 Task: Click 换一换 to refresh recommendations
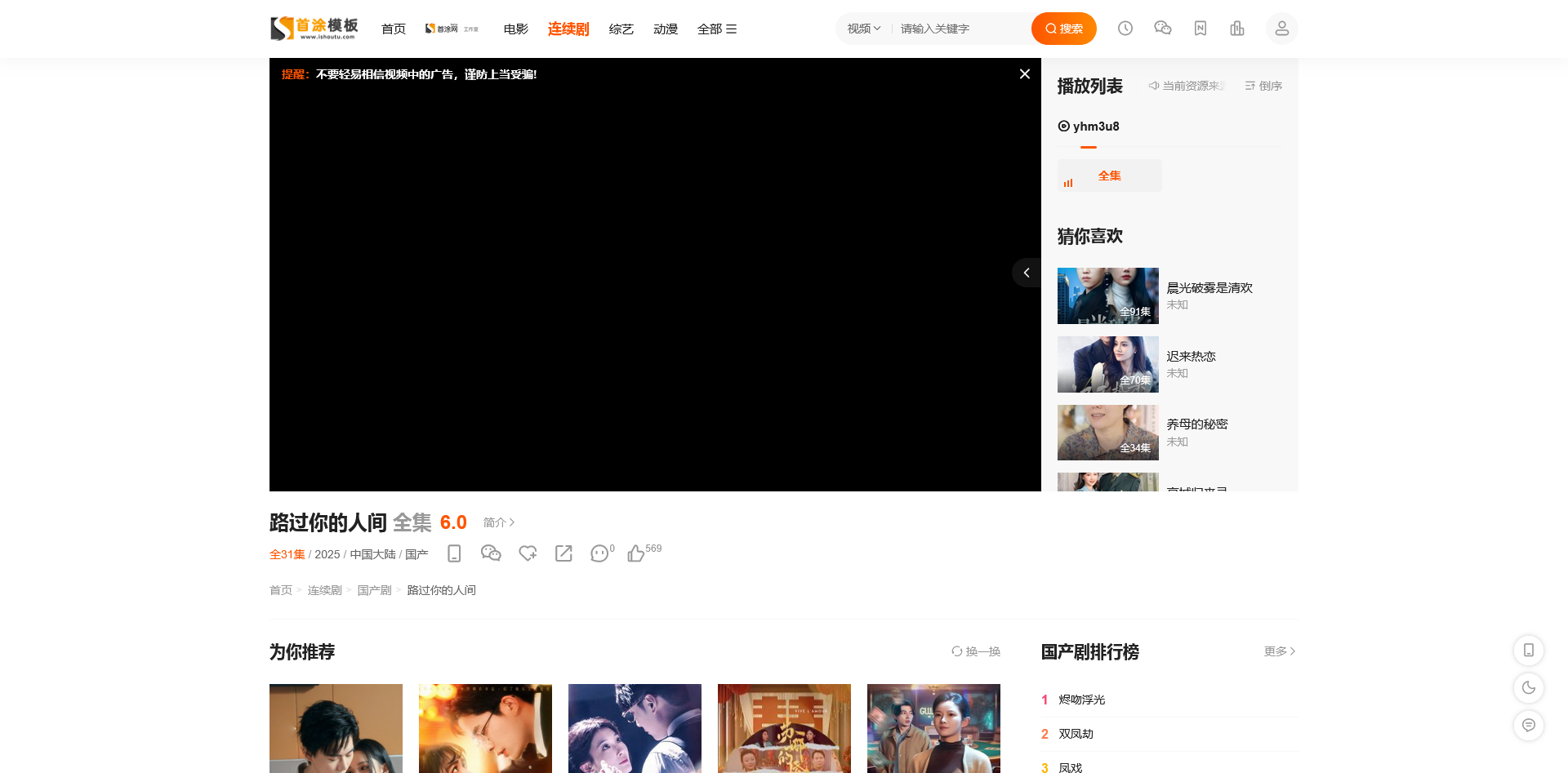point(976,651)
